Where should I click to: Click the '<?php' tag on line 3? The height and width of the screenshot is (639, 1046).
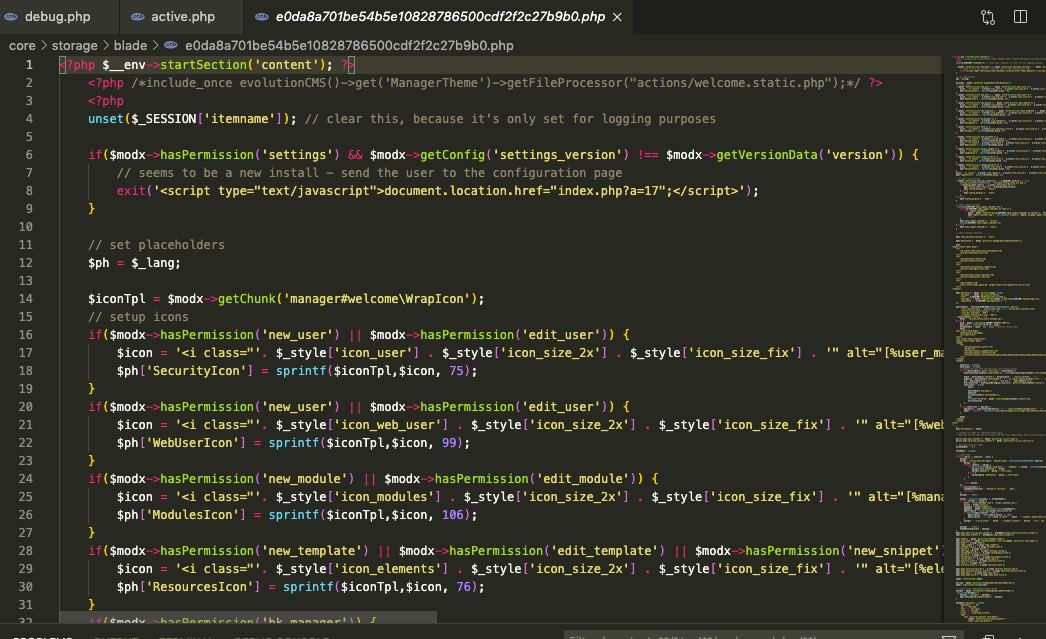coord(106,101)
